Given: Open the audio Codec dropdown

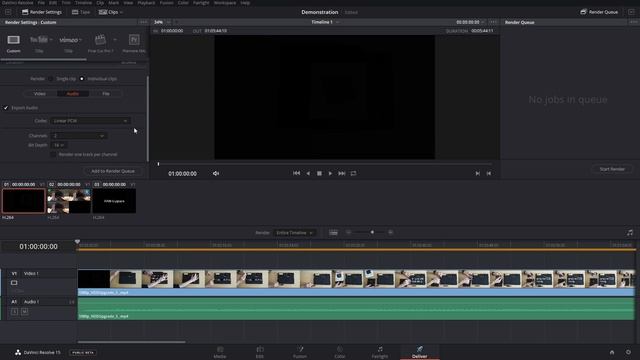Looking at the screenshot, I should (x=90, y=121).
